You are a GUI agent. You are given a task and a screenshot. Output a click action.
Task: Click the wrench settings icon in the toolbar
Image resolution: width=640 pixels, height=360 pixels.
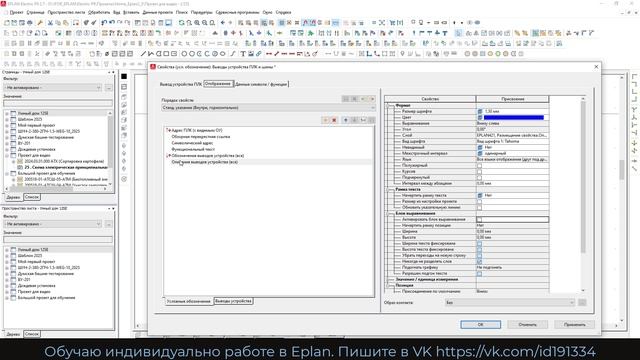pyautogui.click(x=40, y=23)
